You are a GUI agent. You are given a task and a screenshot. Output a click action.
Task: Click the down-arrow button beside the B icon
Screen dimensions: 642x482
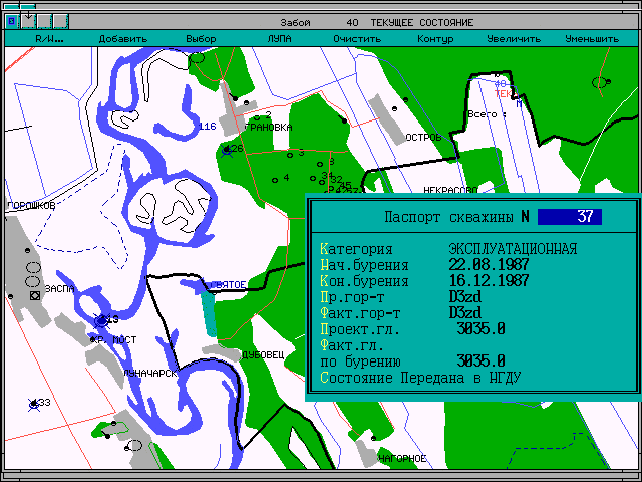click(28, 21)
